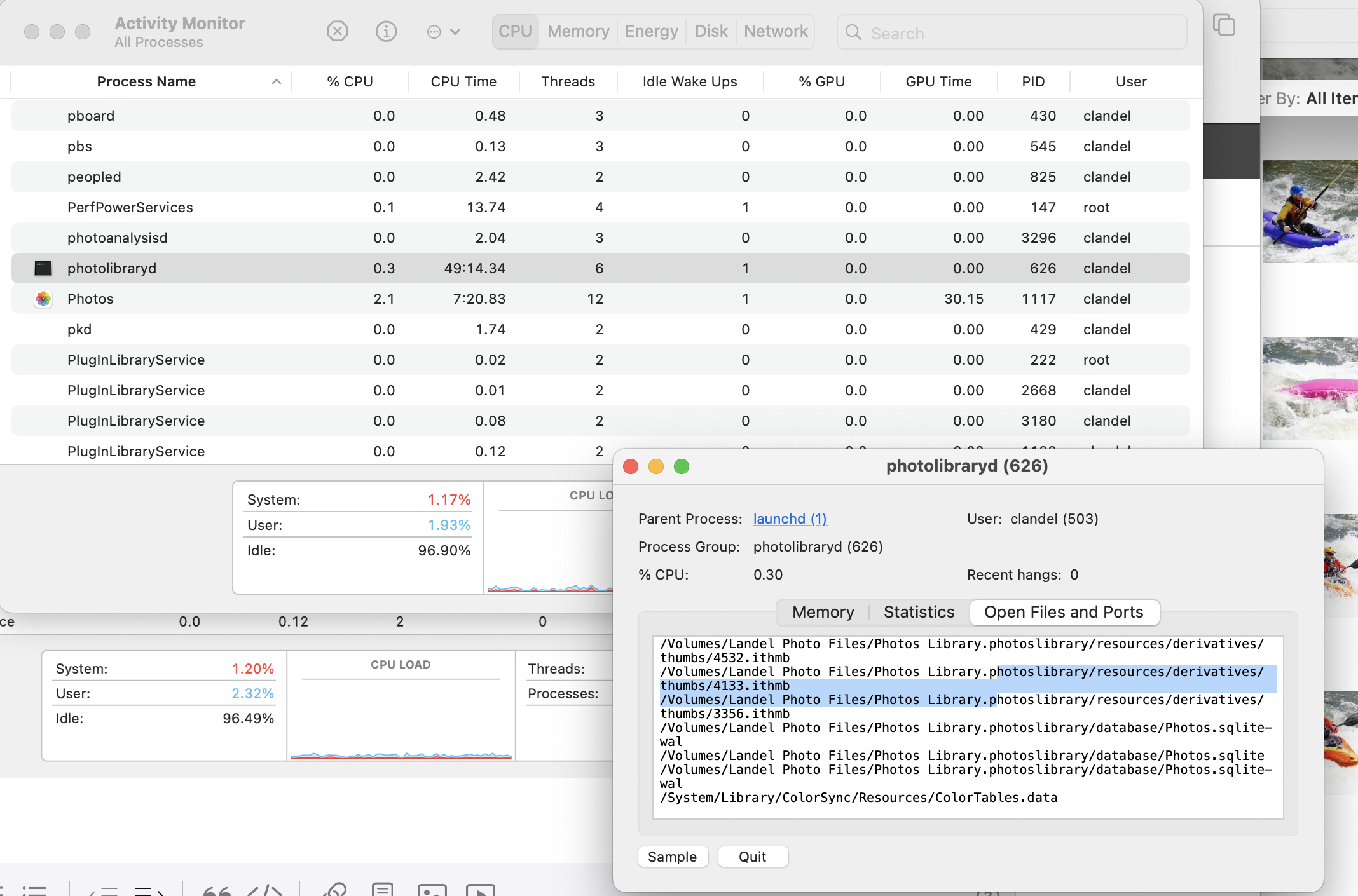
Task: Open the Network tab
Action: click(x=776, y=31)
